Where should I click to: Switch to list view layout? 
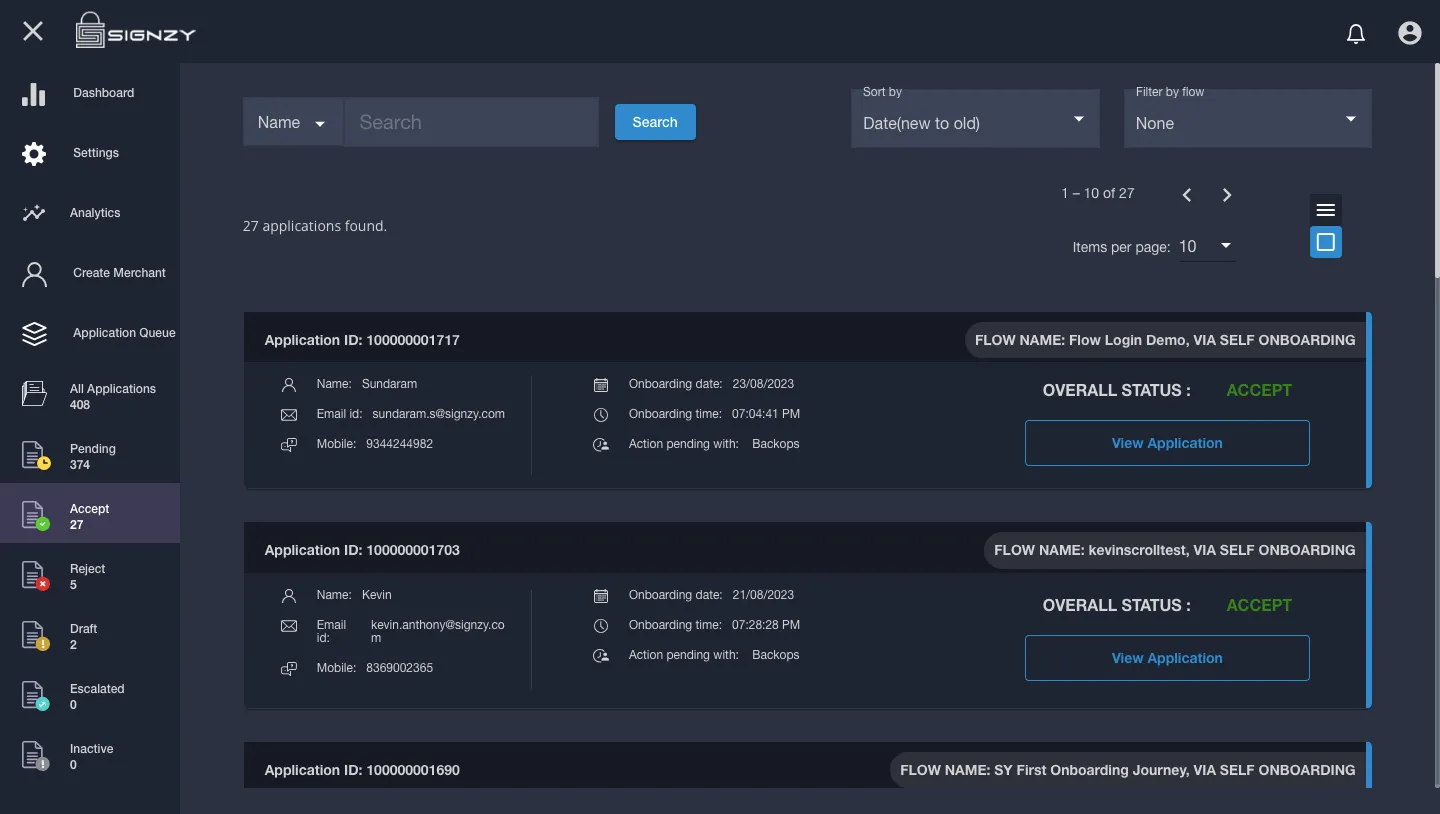pyautogui.click(x=1326, y=210)
